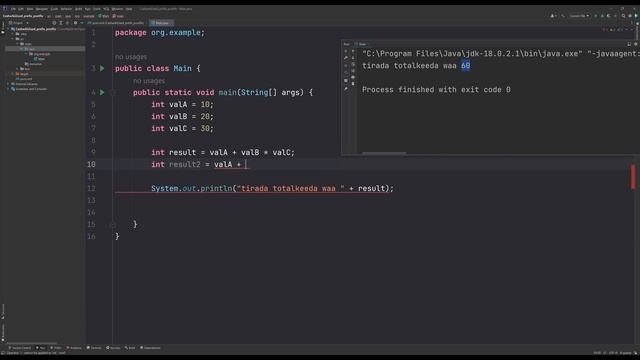
Task: Expand Scratches and Consoles node
Action: click(8, 89)
